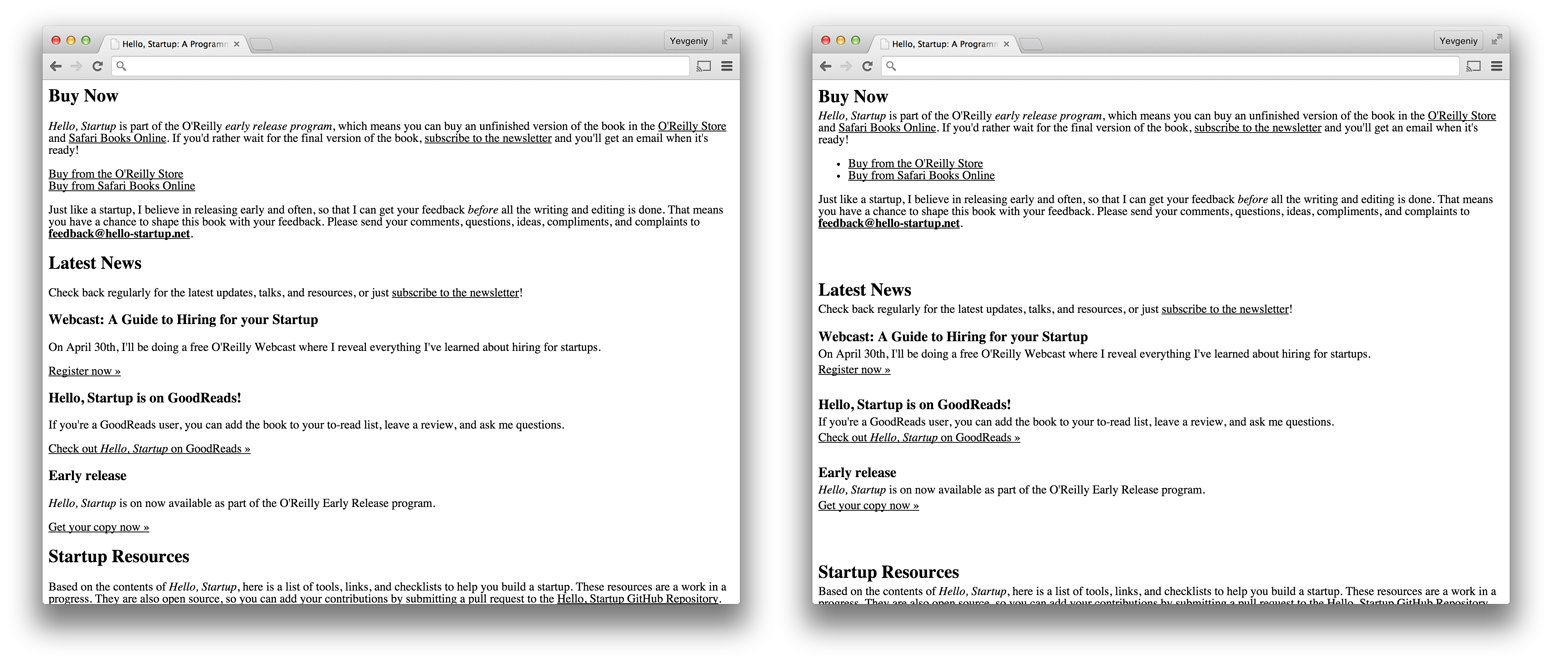Image resolution: width=1565 pixels, height=663 pixels.
Task: Click feedback@hello-startup.net in left window
Action: click(x=119, y=234)
